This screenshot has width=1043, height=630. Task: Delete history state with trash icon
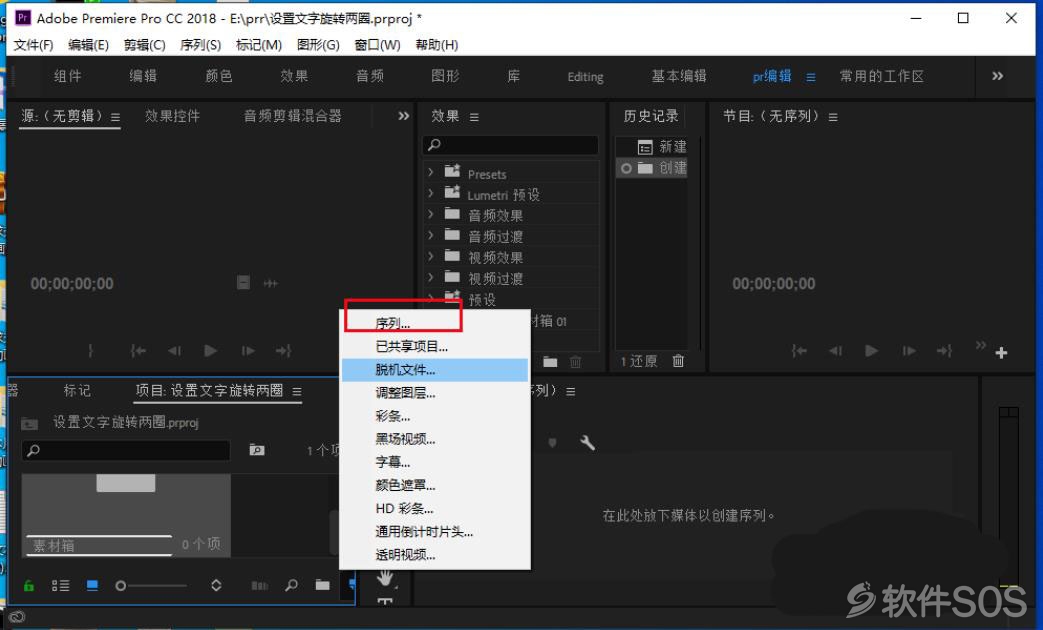click(x=678, y=361)
